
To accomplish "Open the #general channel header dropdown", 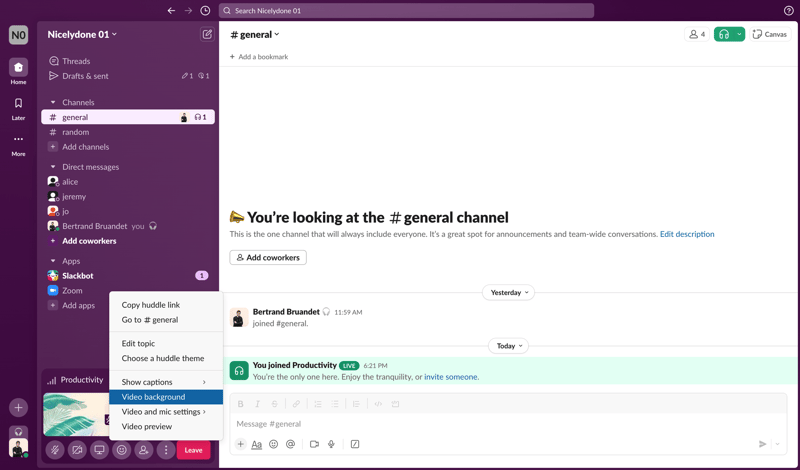I will tap(255, 34).
